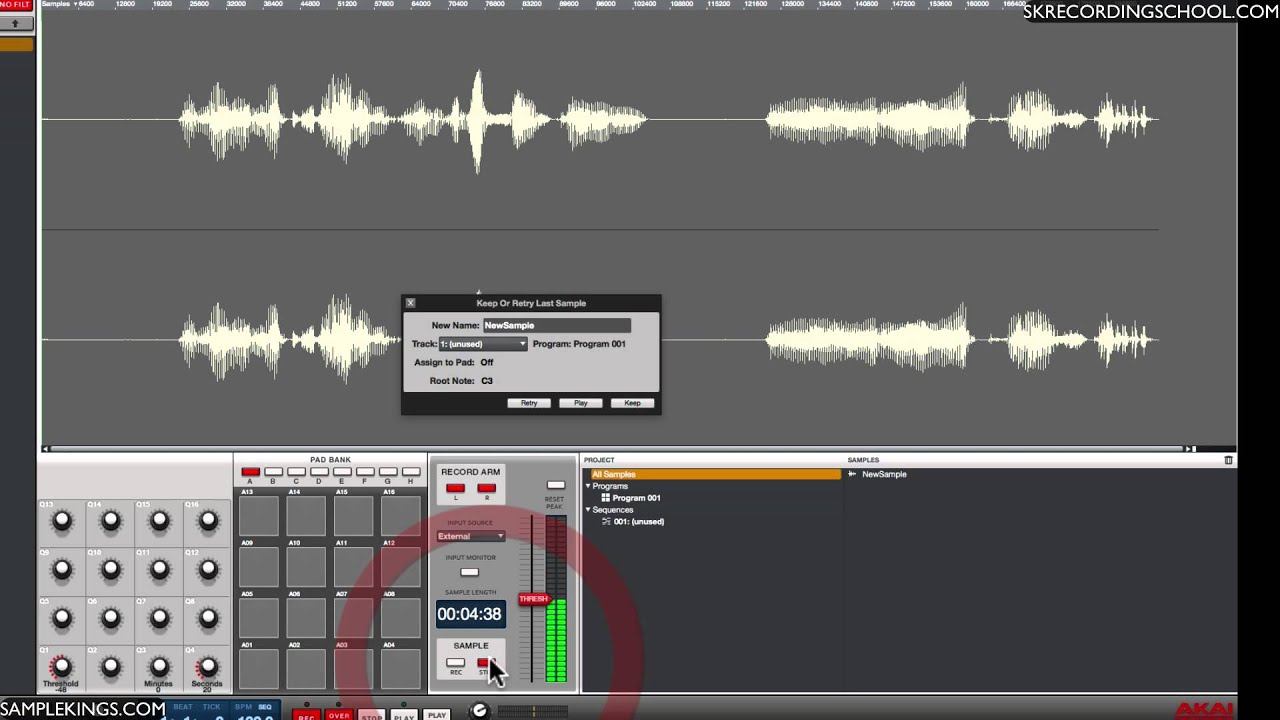This screenshot has width=1280, height=720.
Task: Collapse the Sequences tree node
Action: coord(588,510)
